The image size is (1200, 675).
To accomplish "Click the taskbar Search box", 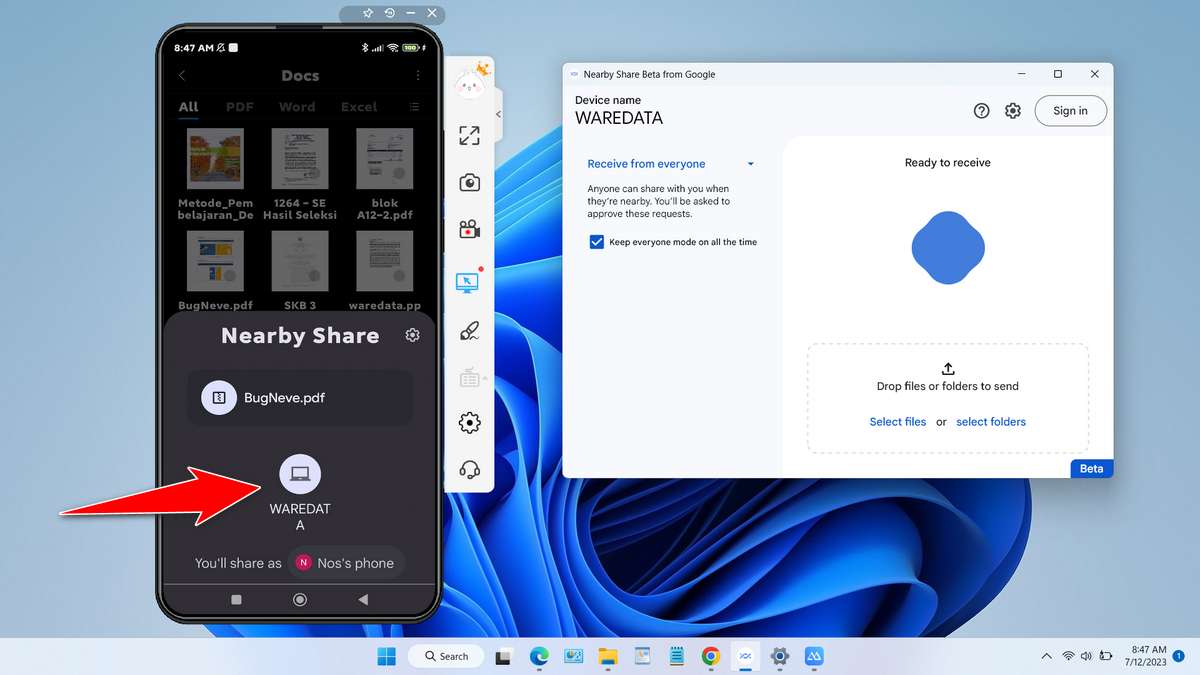I will pyautogui.click(x=446, y=656).
